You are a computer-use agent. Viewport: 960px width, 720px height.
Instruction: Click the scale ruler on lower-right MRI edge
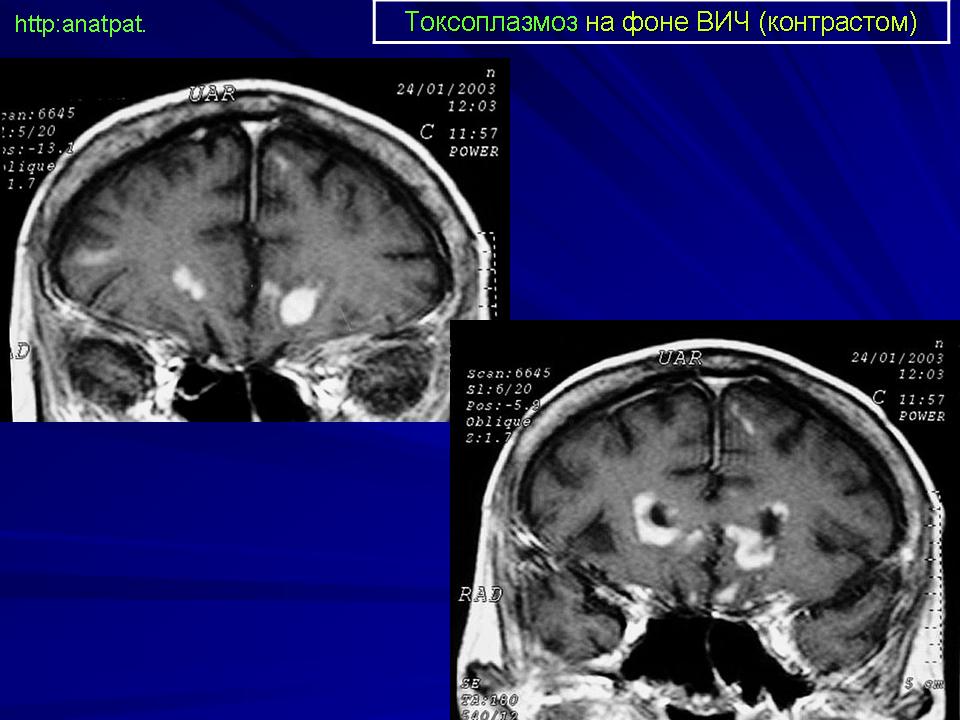(x=937, y=580)
